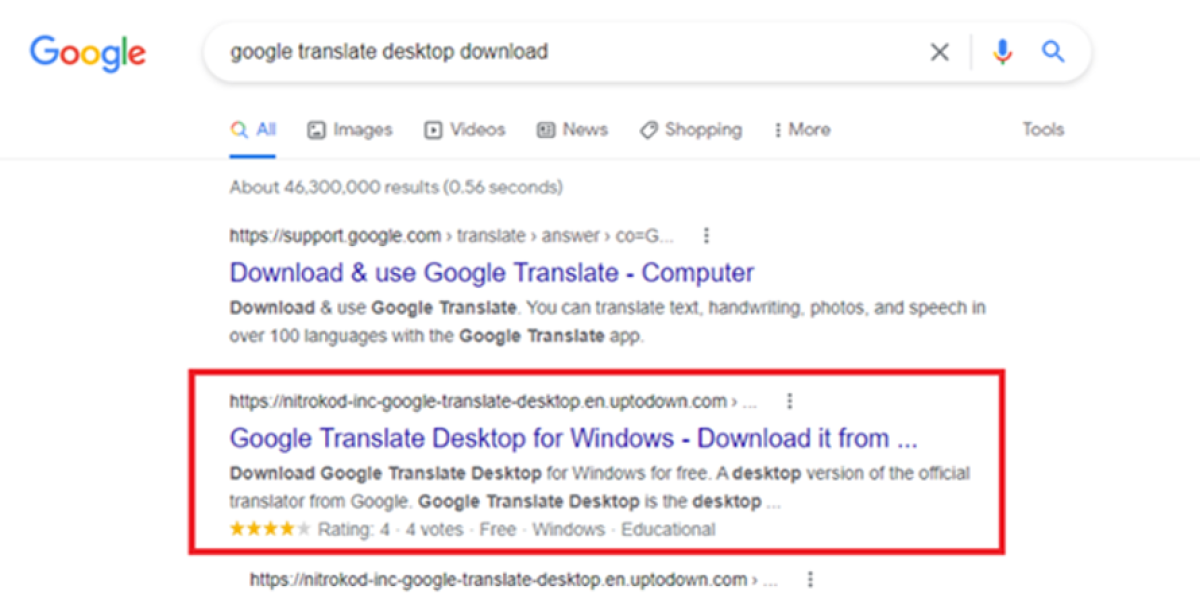Open options menu for the highlighted uptodown result
1200x600 pixels.
(790, 402)
